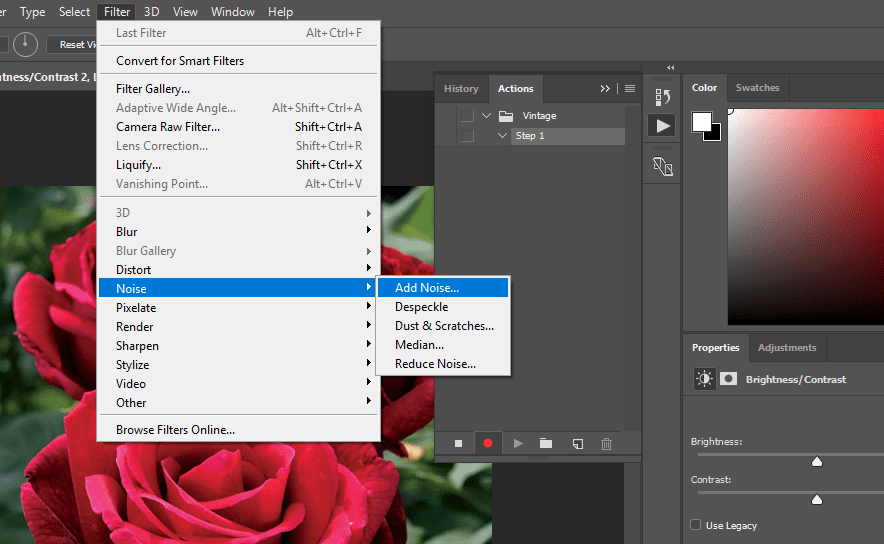Click the Actions play icon in dock

662,126
